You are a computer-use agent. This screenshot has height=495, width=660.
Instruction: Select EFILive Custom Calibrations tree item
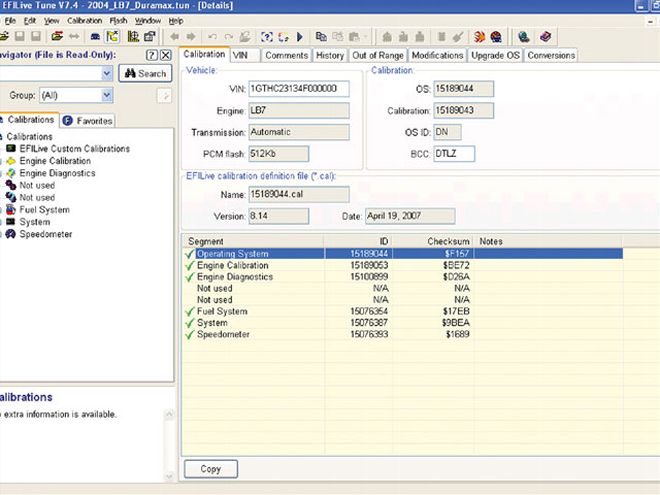75,149
